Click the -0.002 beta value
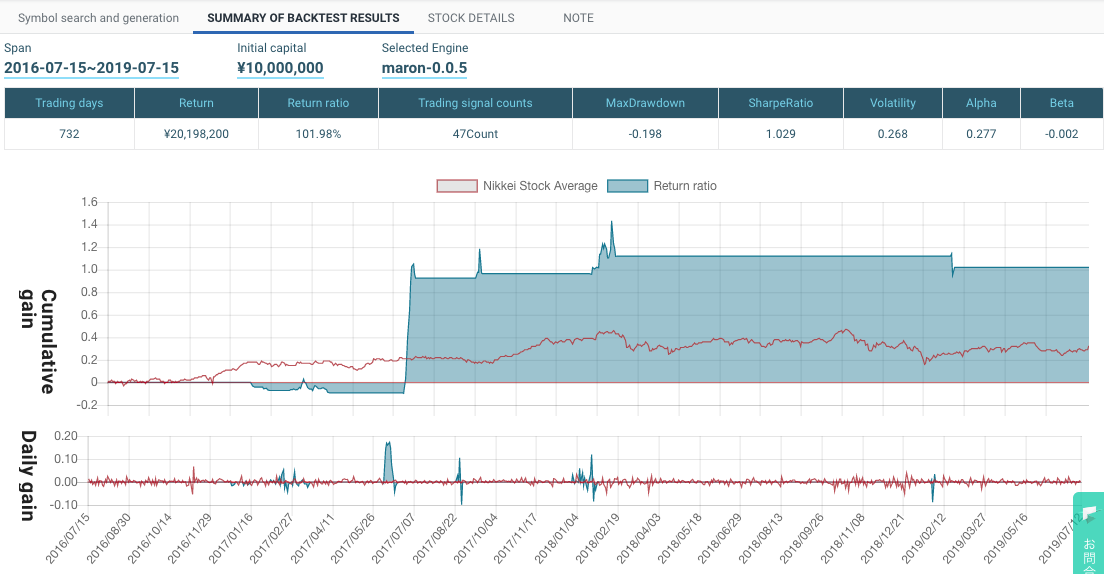The image size is (1104, 574). [x=1062, y=134]
